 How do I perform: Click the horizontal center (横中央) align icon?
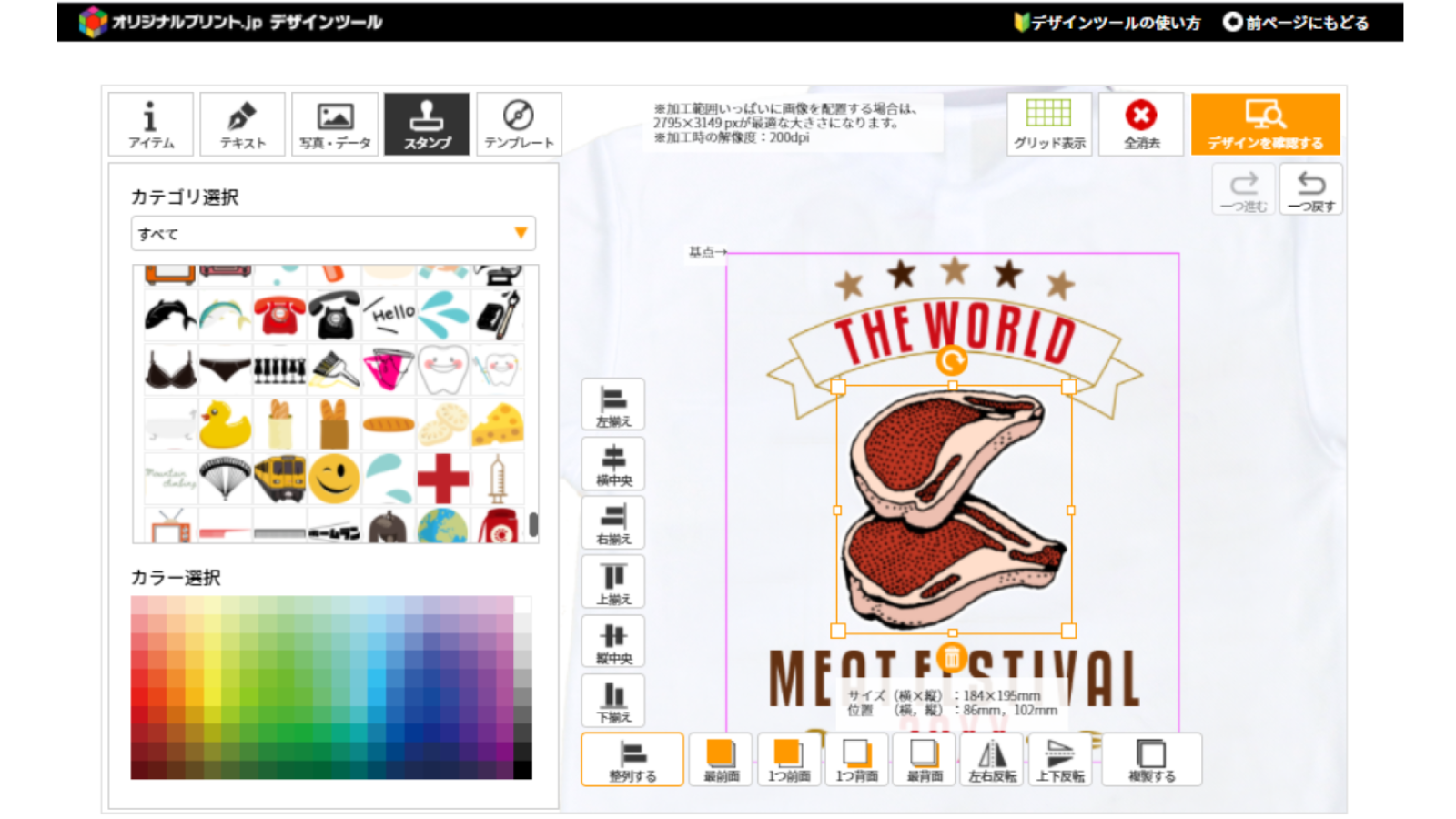(613, 463)
